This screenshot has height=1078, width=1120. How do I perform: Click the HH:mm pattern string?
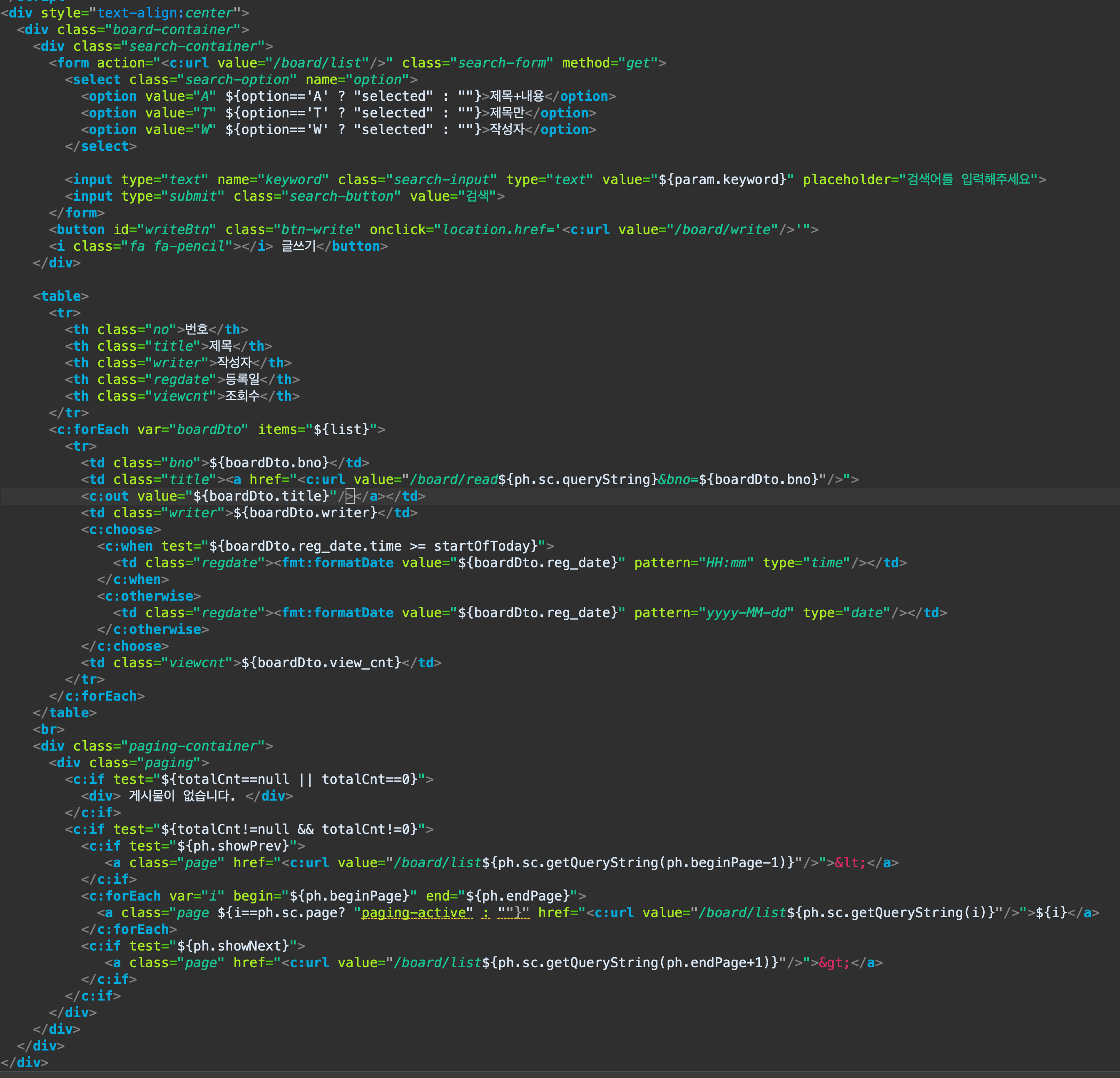pyautogui.click(x=726, y=563)
